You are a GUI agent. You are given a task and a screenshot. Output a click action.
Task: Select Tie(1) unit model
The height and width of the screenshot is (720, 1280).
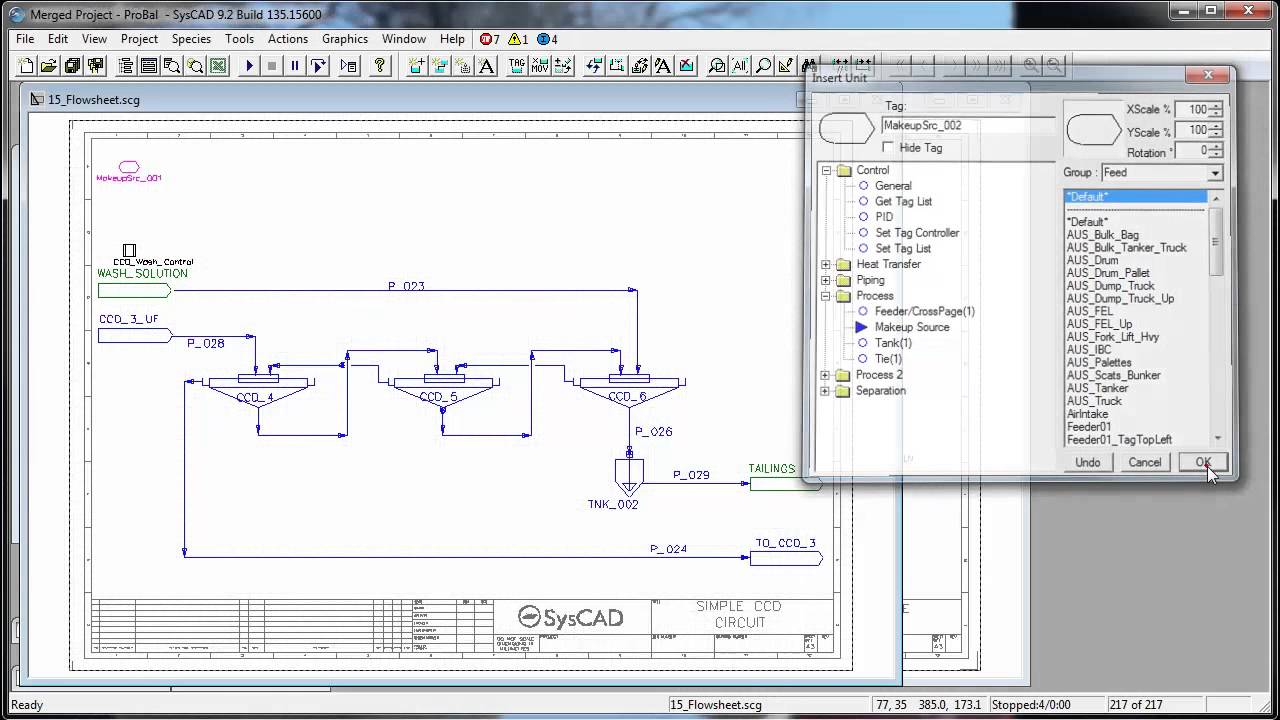pyautogui.click(x=888, y=359)
